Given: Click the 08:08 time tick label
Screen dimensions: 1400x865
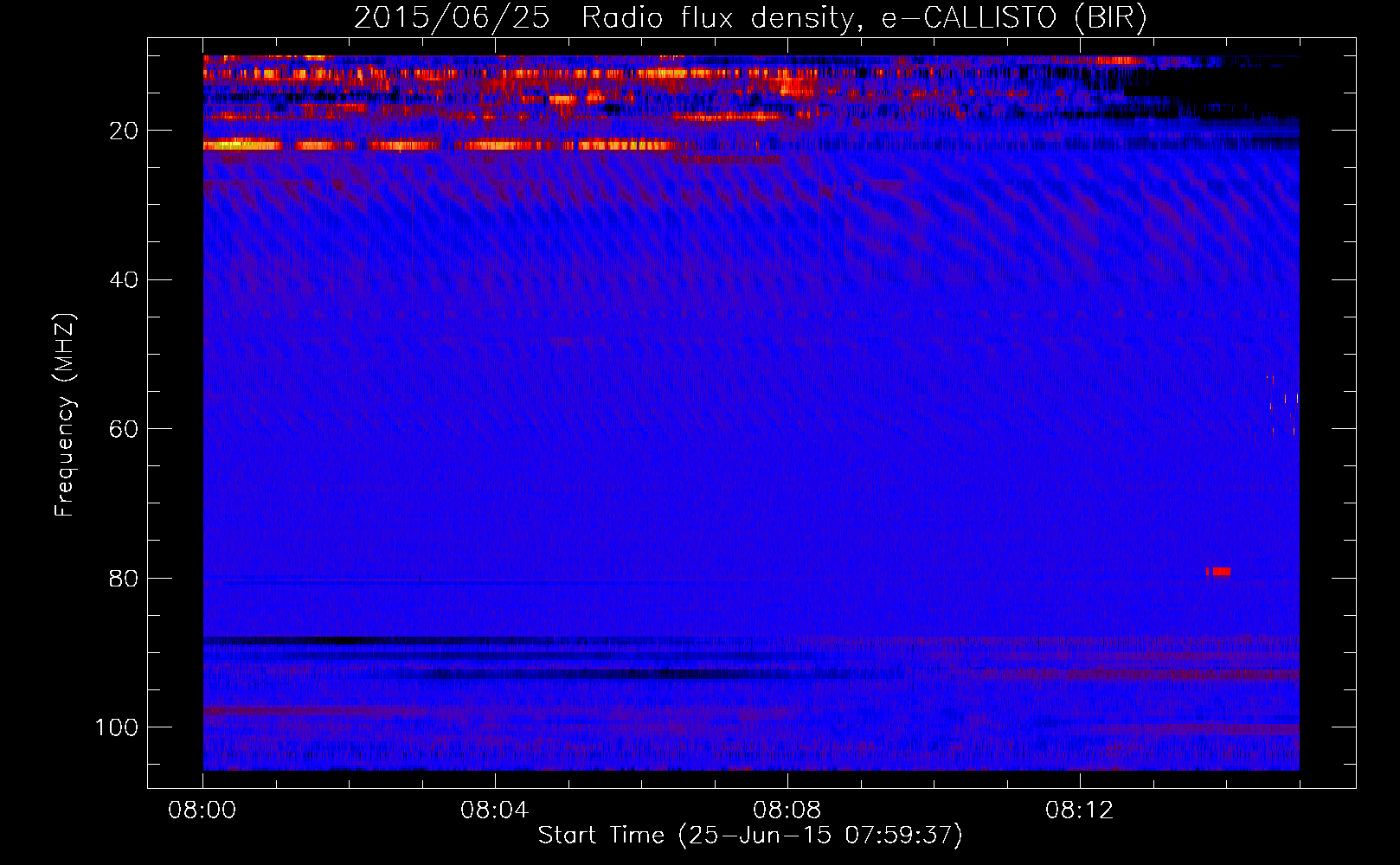Looking at the screenshot, I should coord(787,811).
